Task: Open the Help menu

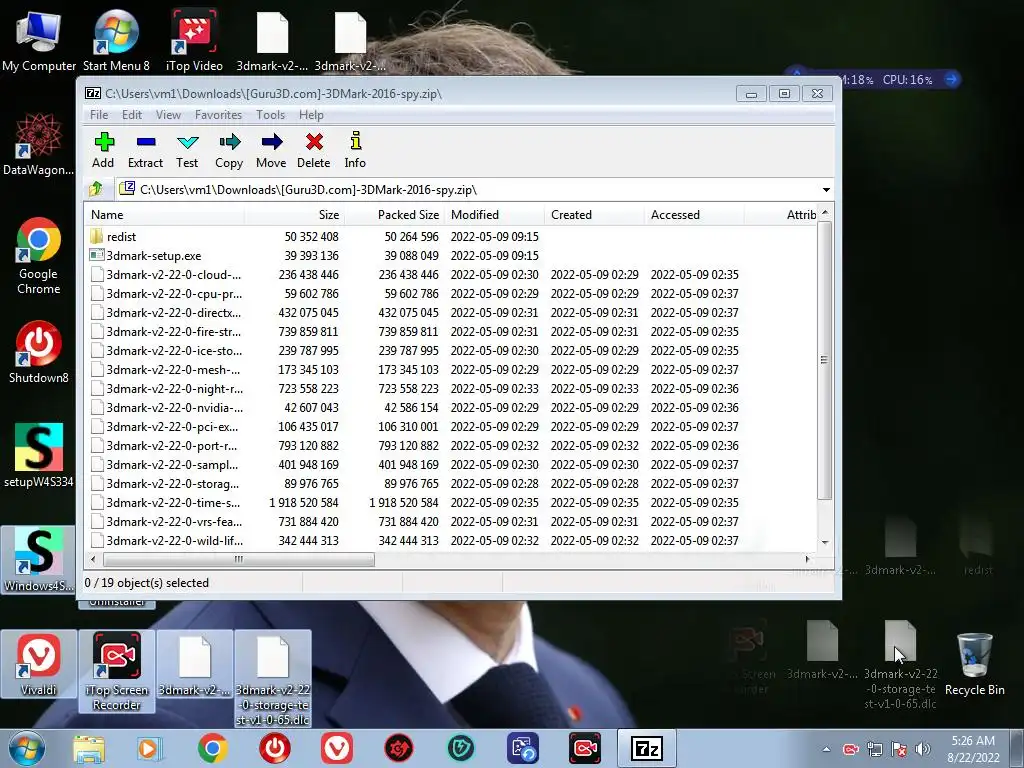Action: click(x=311, y=115)
